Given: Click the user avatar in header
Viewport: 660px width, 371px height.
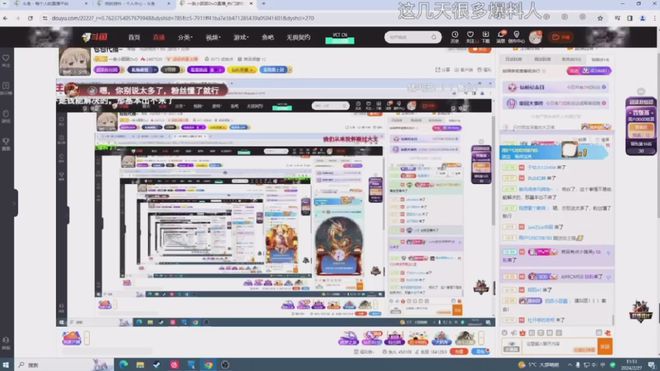Looking at the screenshot, I should pyautogui.click(x=535, y=37).
